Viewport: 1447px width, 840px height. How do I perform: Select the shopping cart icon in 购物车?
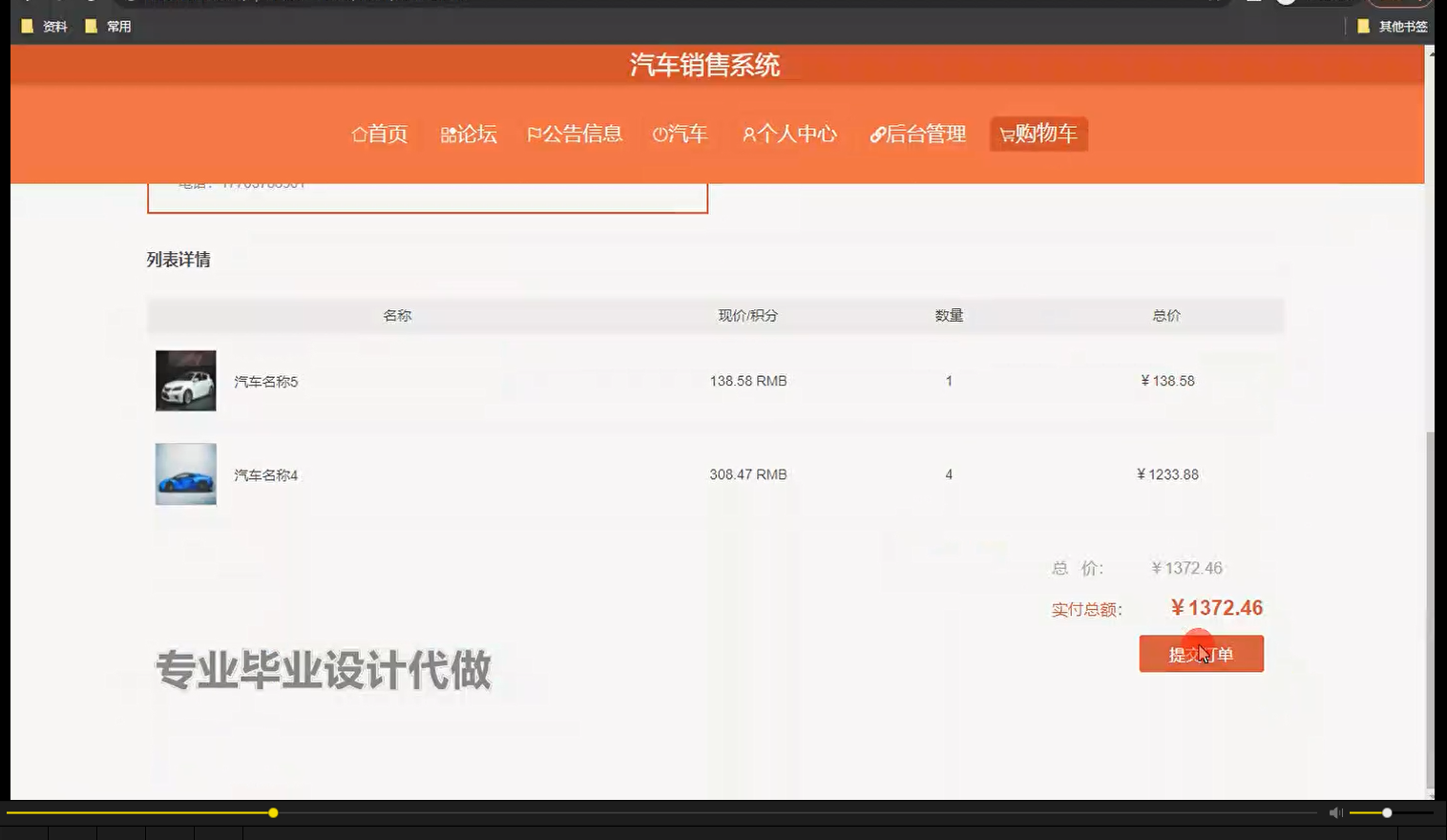[1006, 134]
